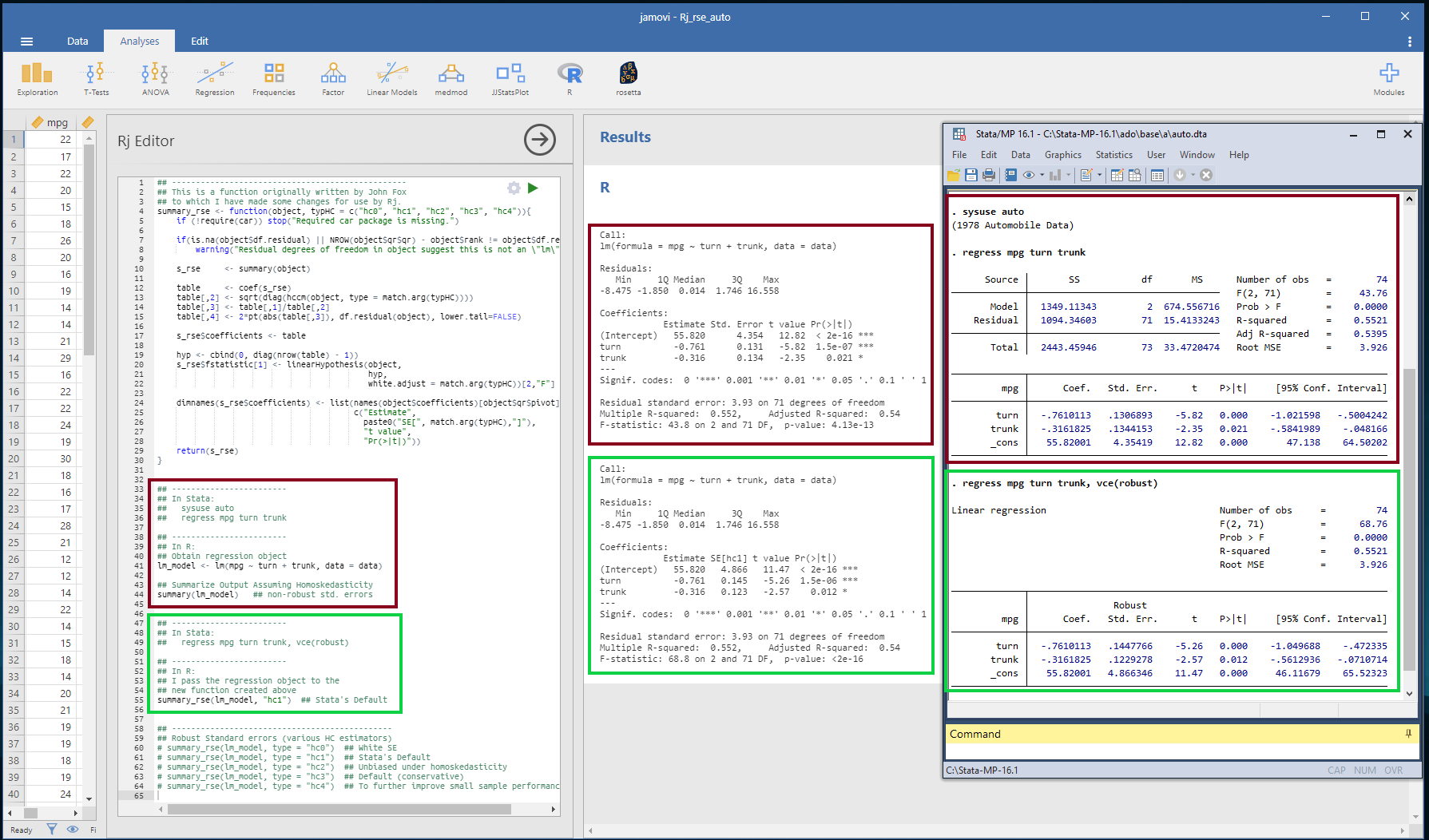The height and width of the screenshot is (840, 1429).
Task: Click the Results heading in jamovi output
Action: pos(625,137)
